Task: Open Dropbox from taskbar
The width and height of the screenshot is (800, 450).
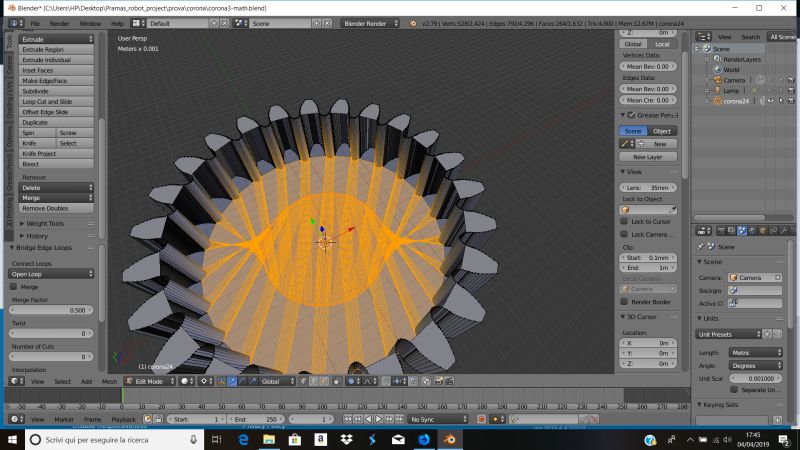Action: [346, 439]
